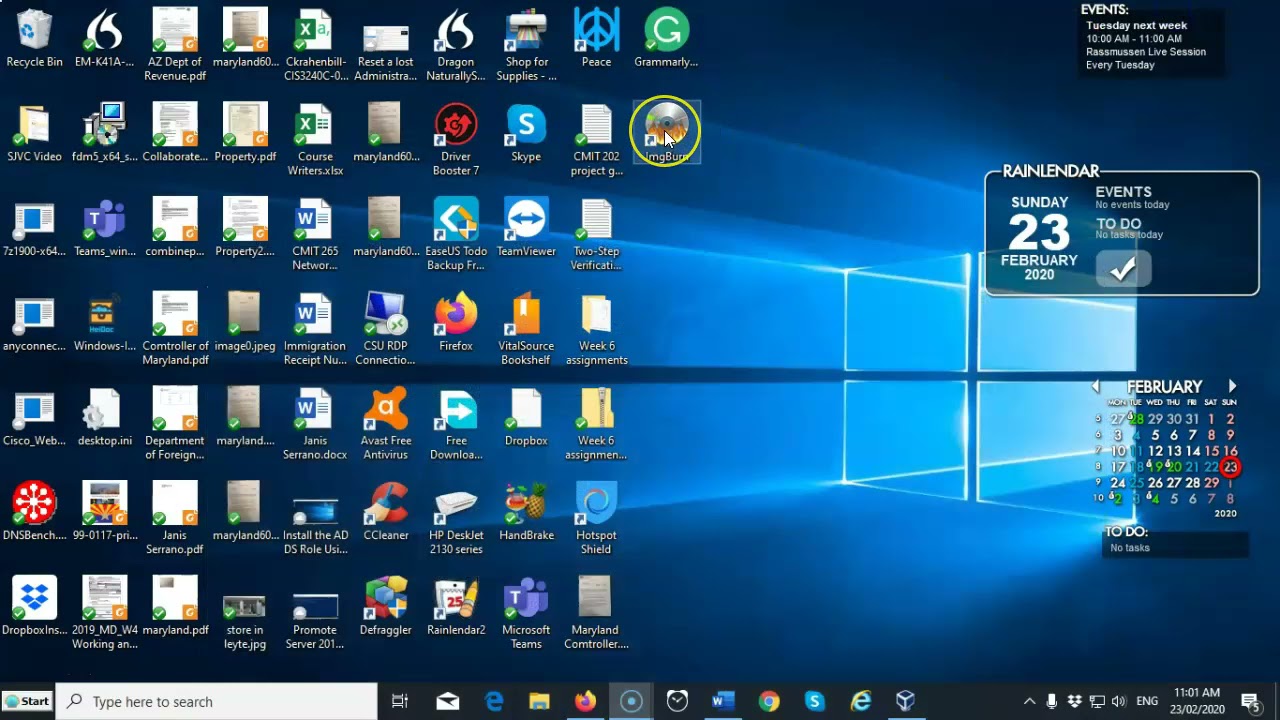The width and height of the screenshot is (1280, 720).
Task: Open the Grammarly desktop shortcut
Action: (666, 38)
